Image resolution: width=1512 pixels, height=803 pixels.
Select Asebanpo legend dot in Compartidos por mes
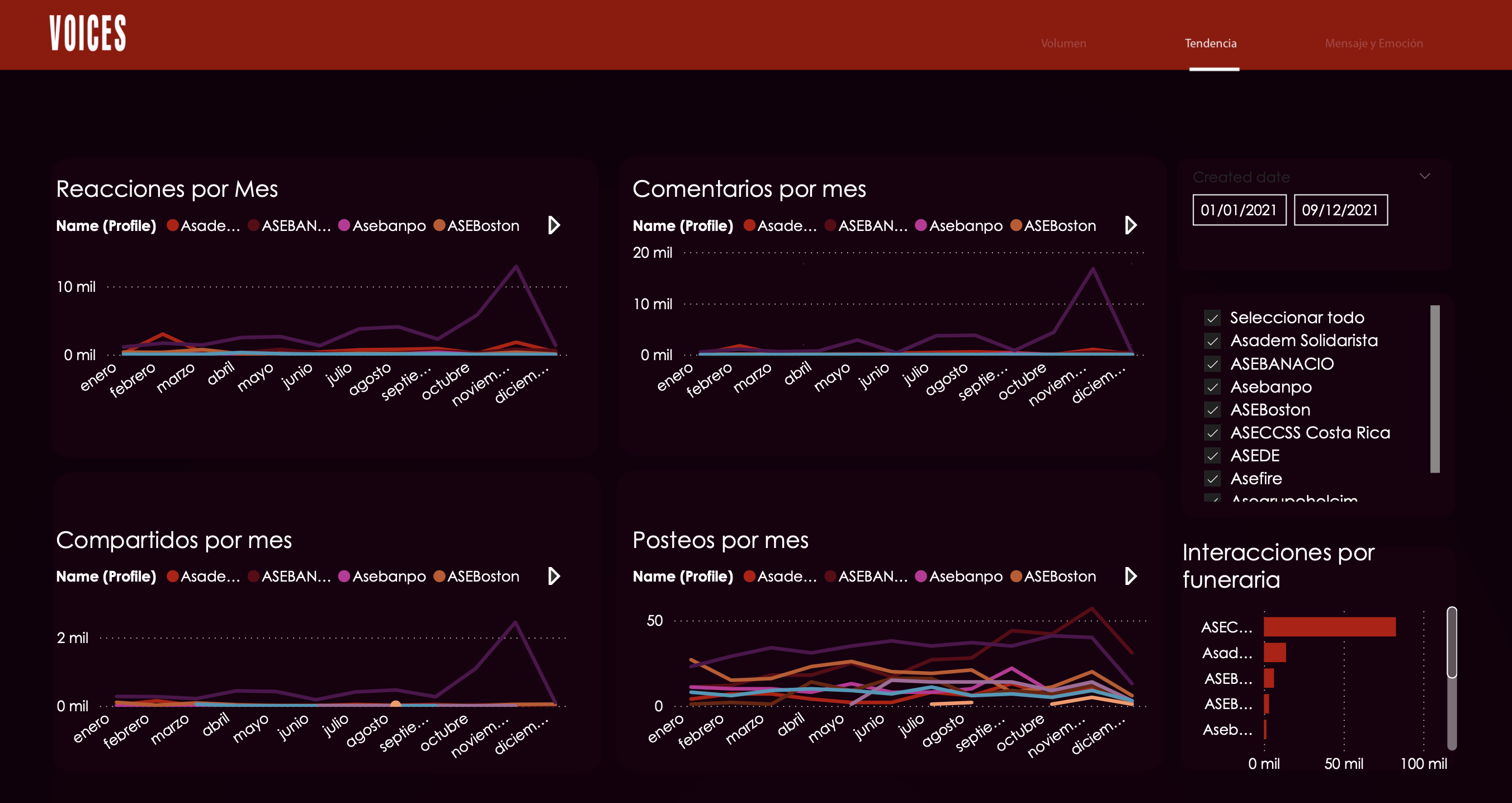point(344,577)
